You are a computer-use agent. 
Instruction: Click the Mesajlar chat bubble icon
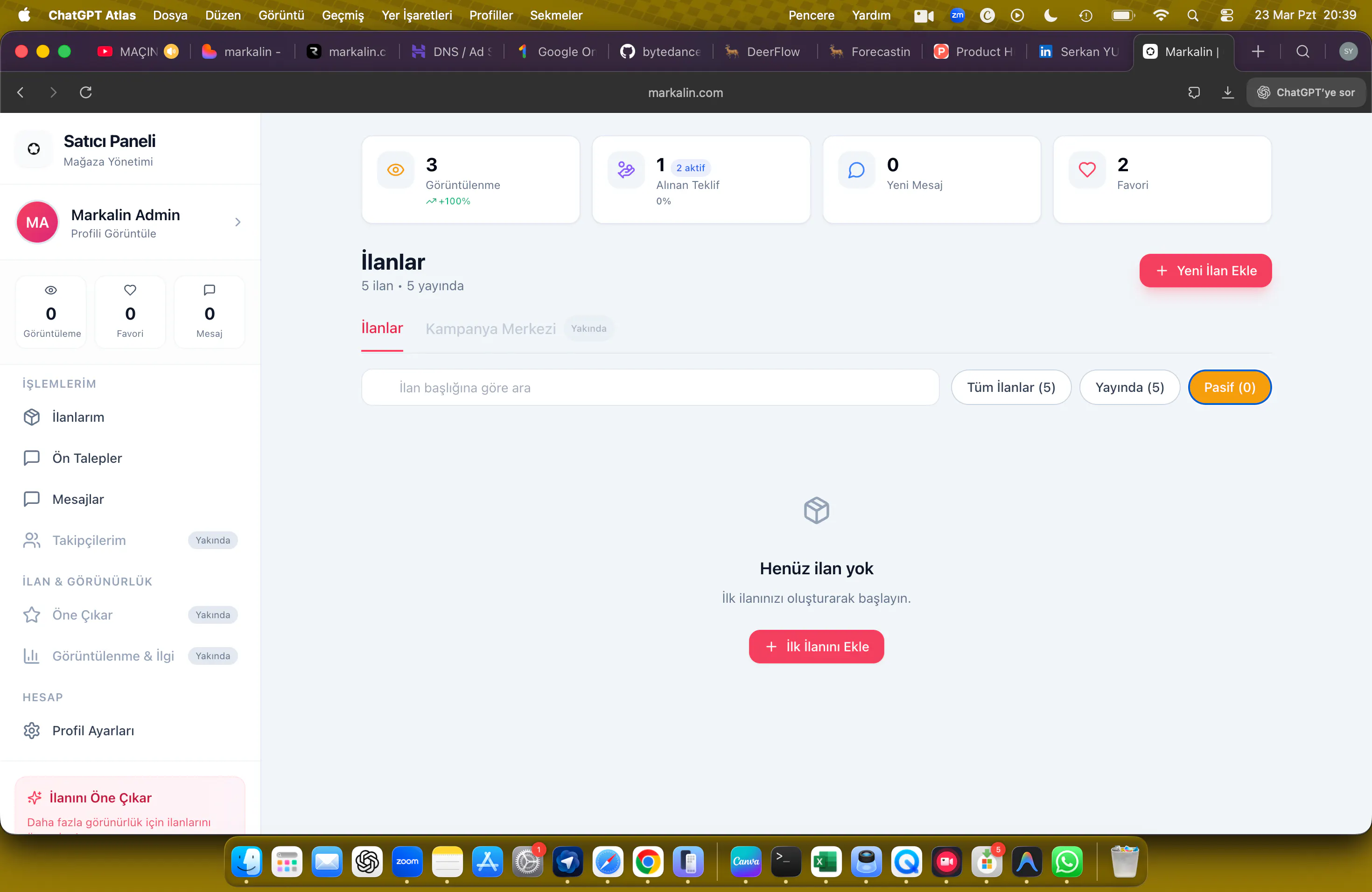pyautogui.click(x=32, y=499)
